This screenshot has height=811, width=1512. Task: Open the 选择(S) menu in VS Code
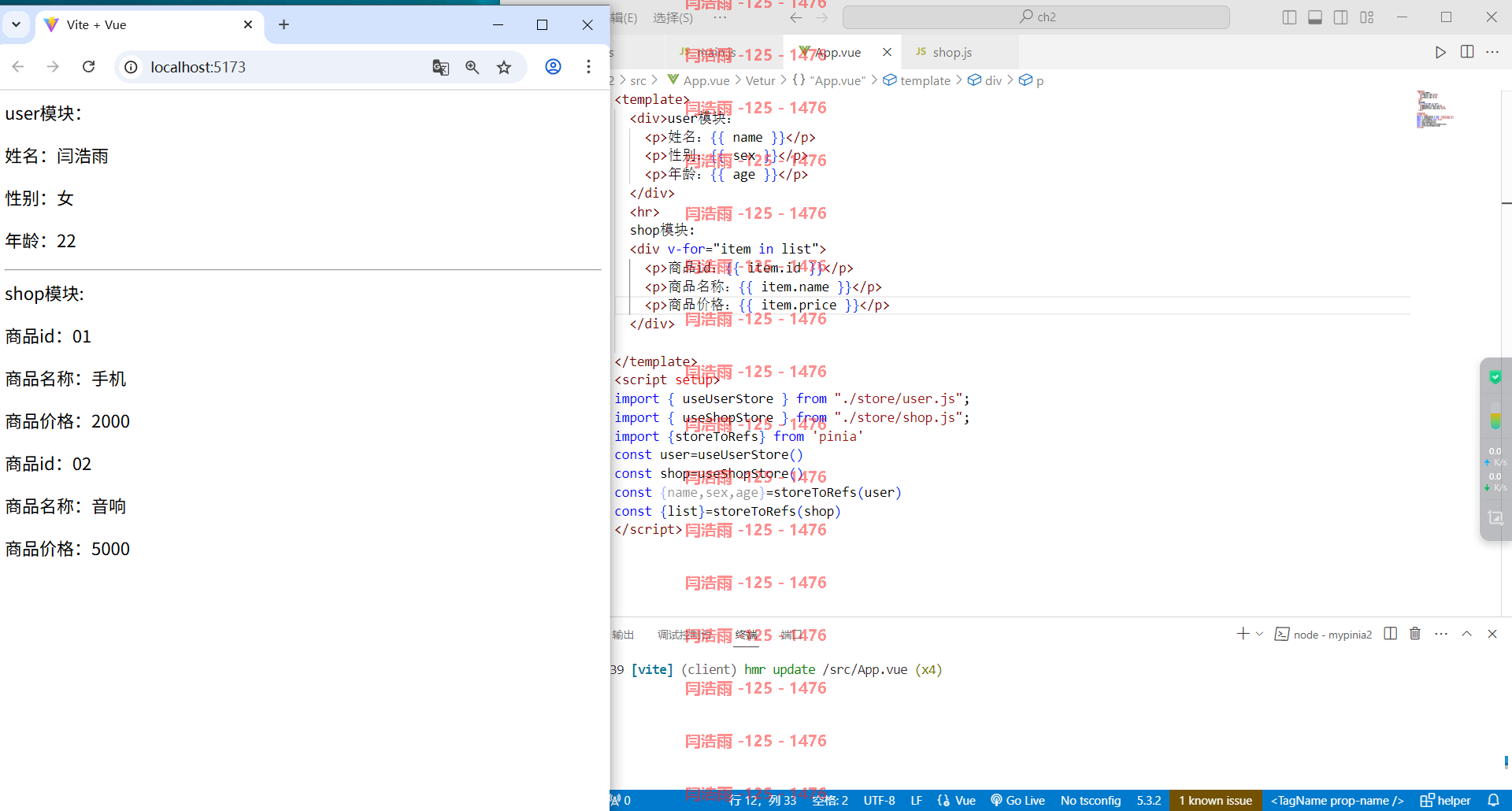tap(673, 17)
